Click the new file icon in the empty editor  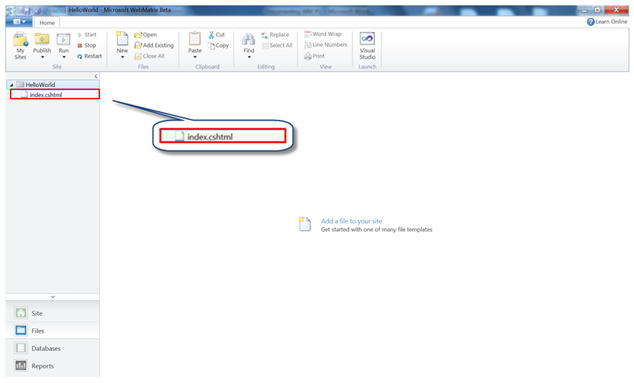pyautogui.click(x=304, y=224)
